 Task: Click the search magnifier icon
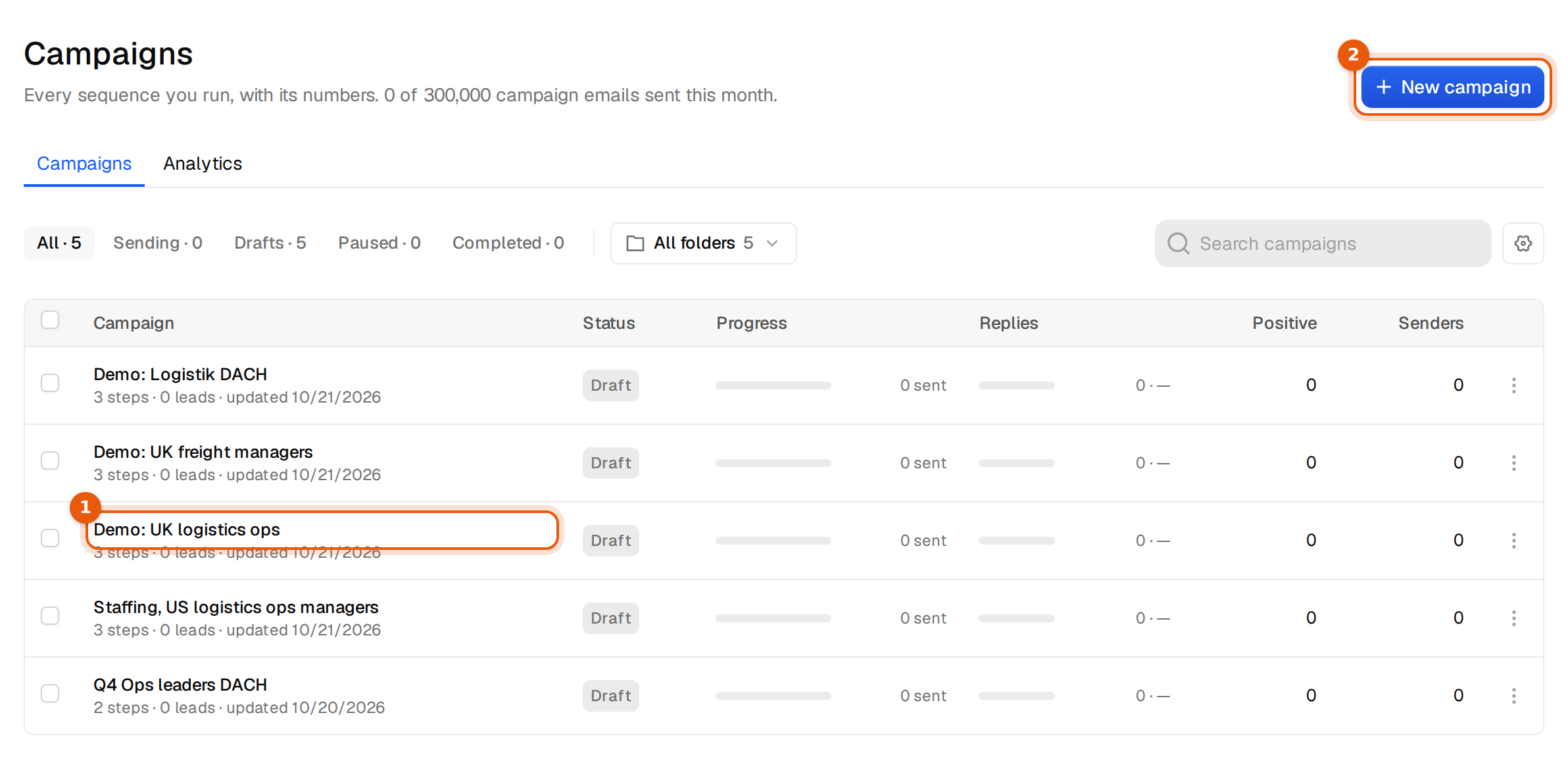tap(1178, 243)
